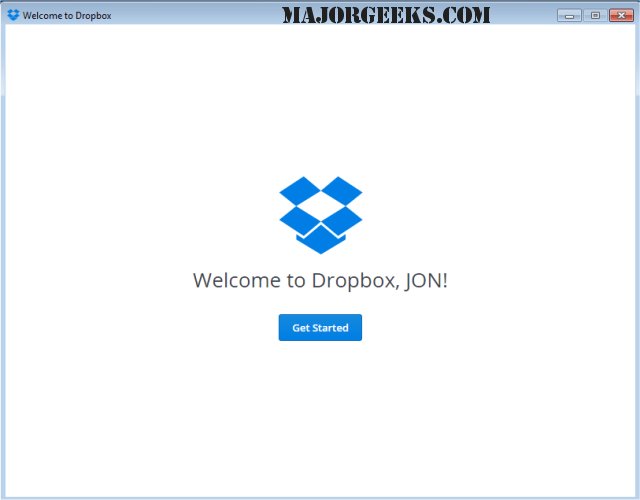Click the 'Welcome to Dropbox' title bar text
640x500 pixels.
click(66, 16)
